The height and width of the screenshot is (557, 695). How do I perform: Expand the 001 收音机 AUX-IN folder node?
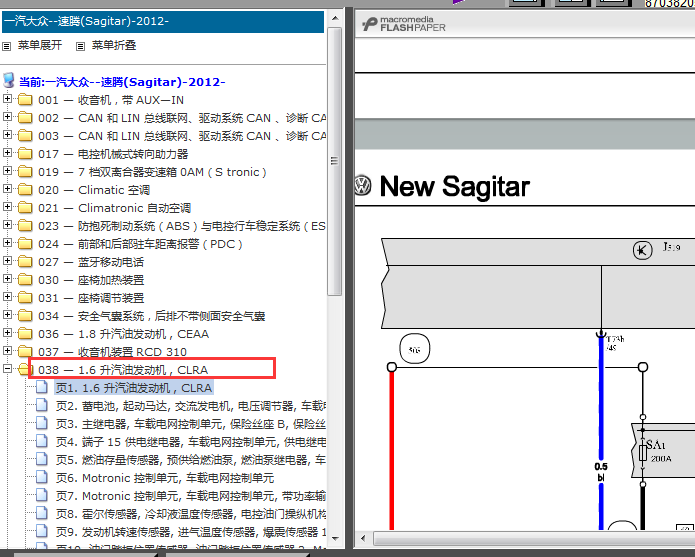7,99
